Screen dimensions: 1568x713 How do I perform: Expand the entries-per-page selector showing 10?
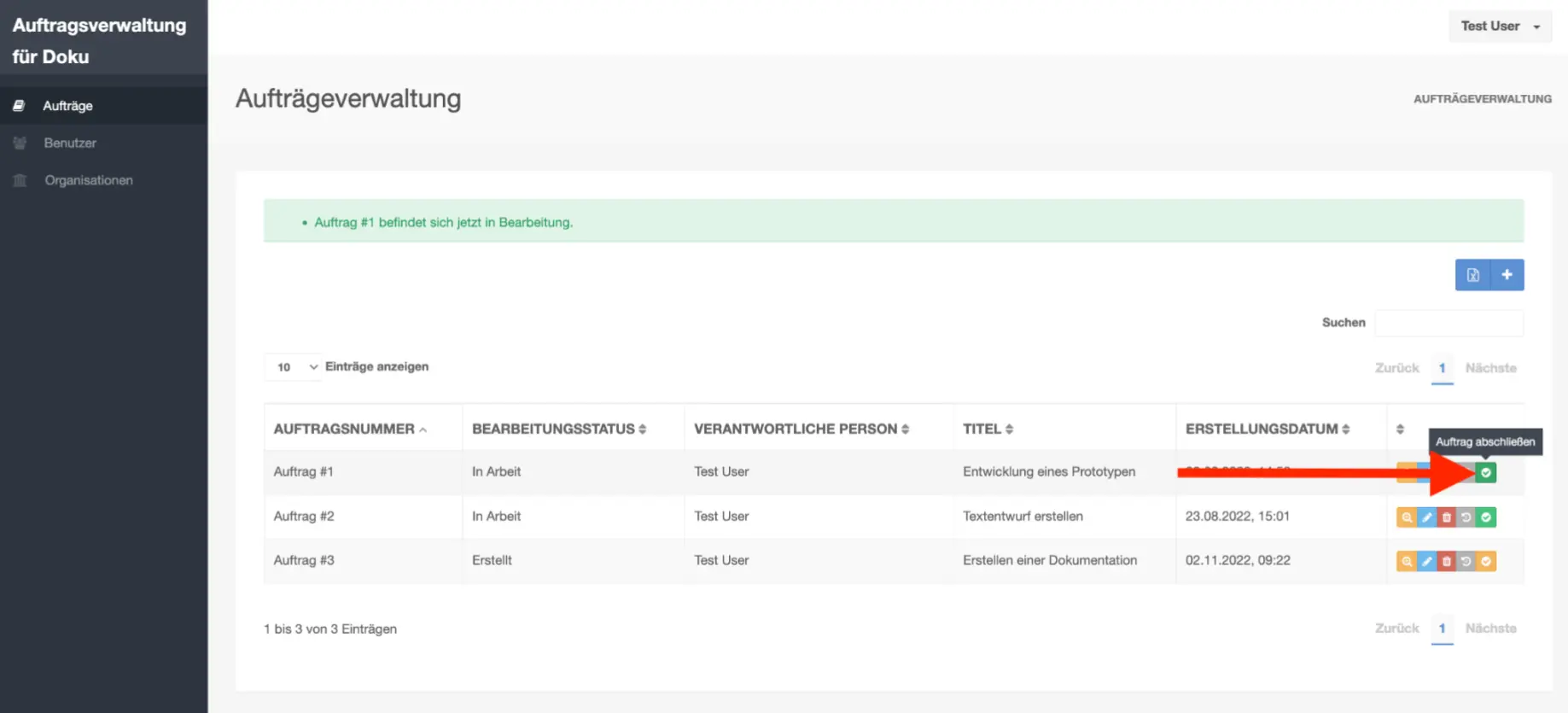(x=293, y=367)
